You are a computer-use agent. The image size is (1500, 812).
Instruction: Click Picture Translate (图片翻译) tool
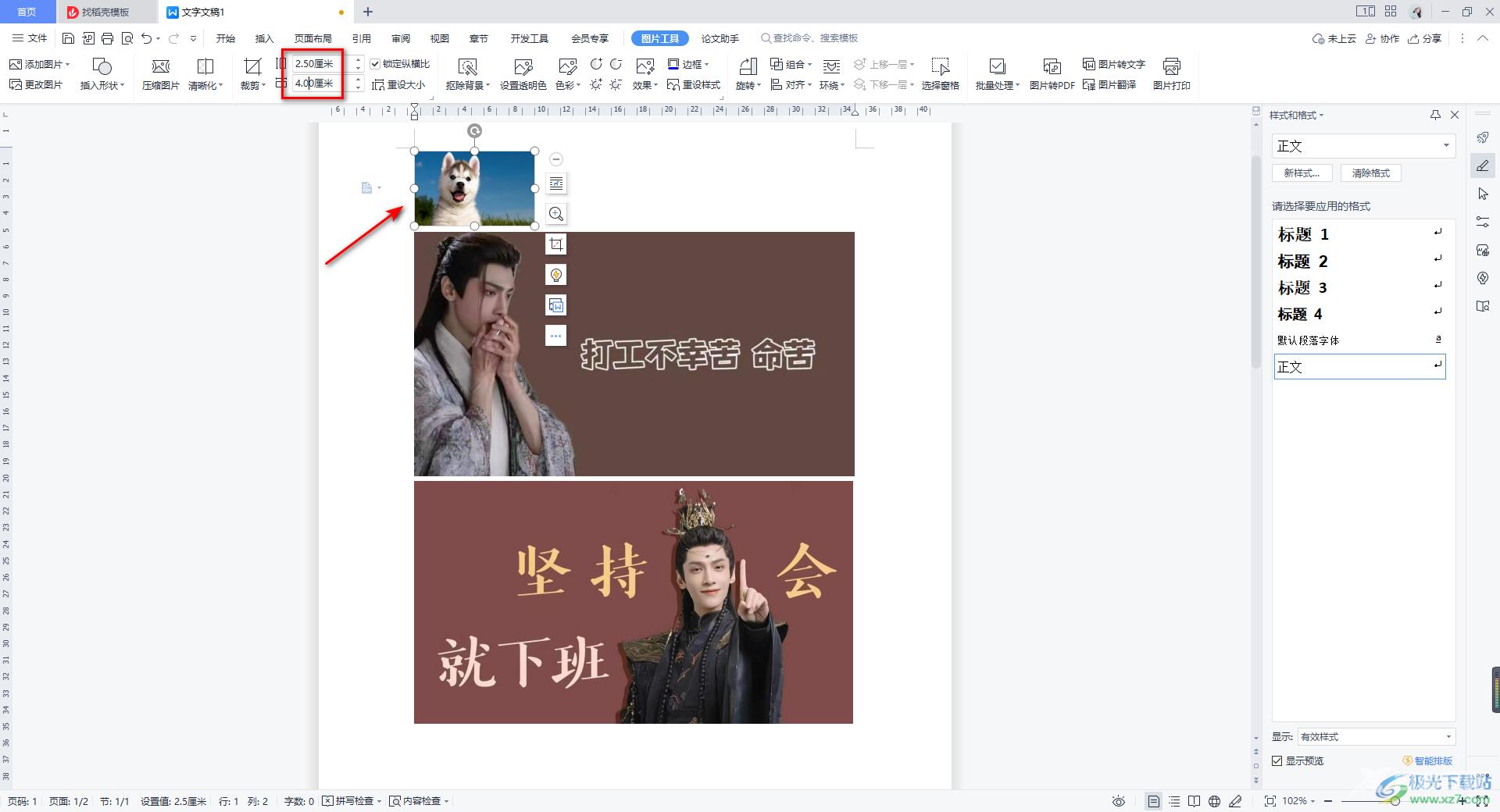pyautogui.click(x=1109, y=84)
